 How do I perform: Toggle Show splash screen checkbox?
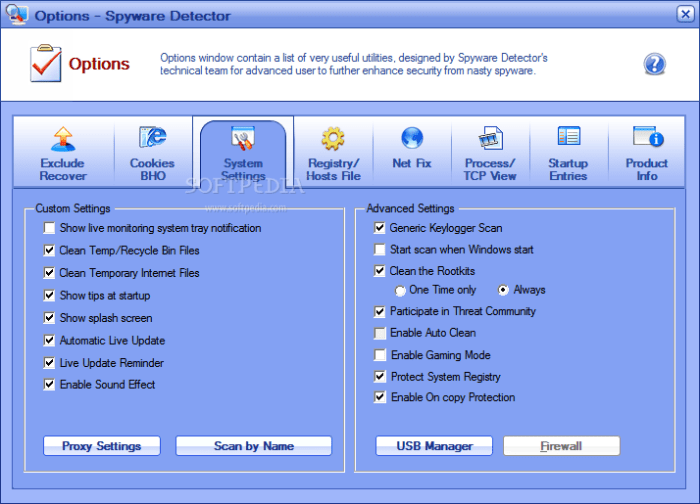click(50, 318)
